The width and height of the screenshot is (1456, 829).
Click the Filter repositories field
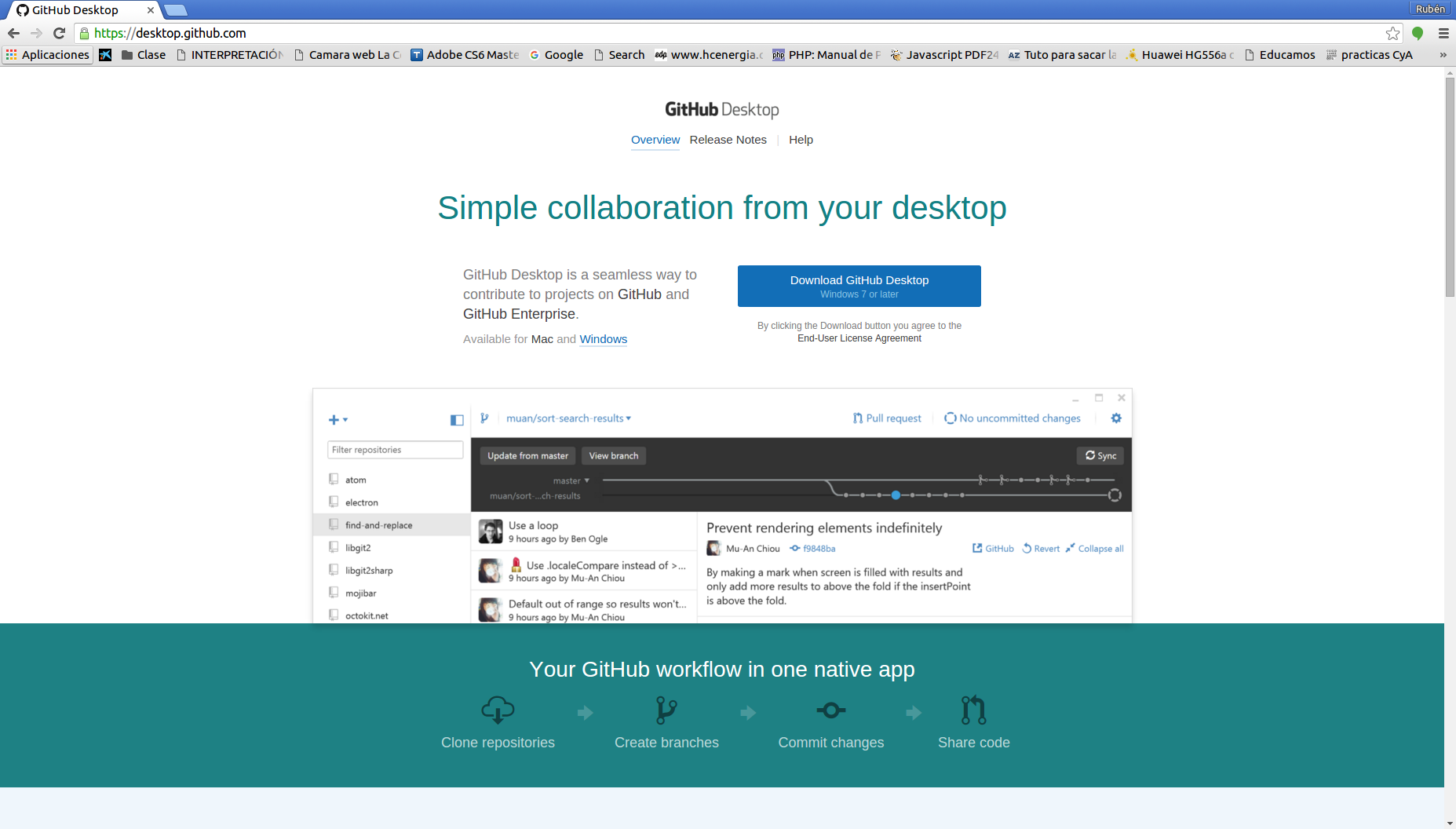(x=395, y=450)
